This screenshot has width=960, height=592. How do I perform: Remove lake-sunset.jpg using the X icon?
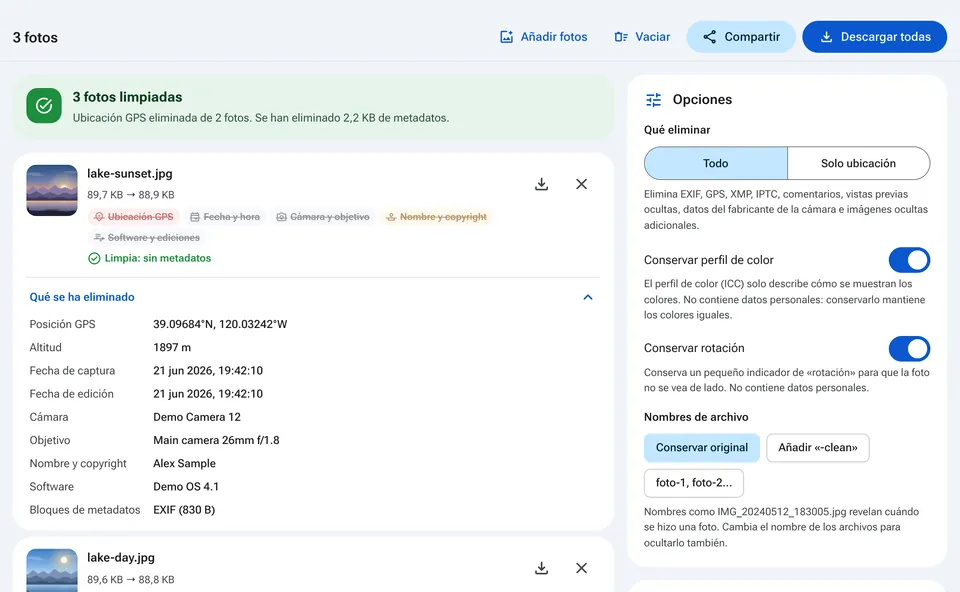point(582,184)
